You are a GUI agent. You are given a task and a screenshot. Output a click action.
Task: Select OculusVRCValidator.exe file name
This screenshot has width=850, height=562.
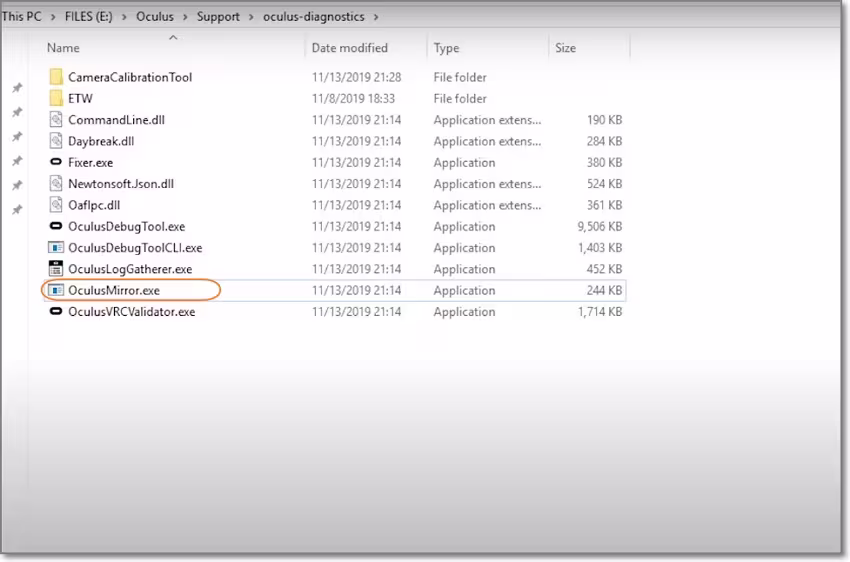(131, 312)
